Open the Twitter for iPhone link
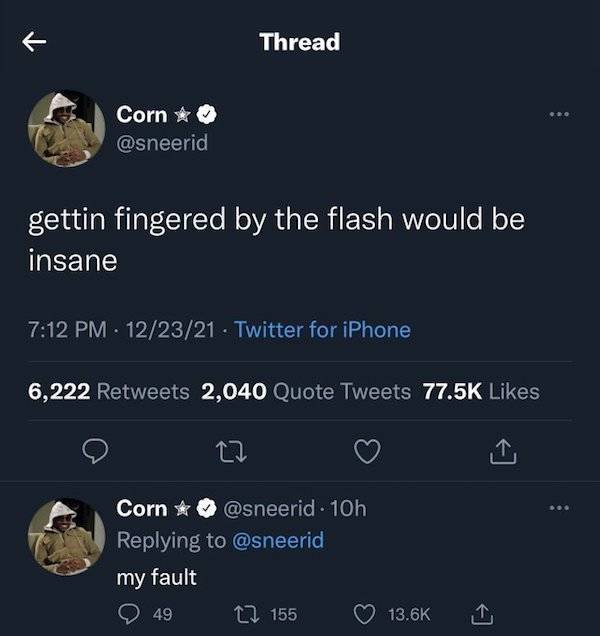Viewport: 600px width, 636px height. pos(322,329)
